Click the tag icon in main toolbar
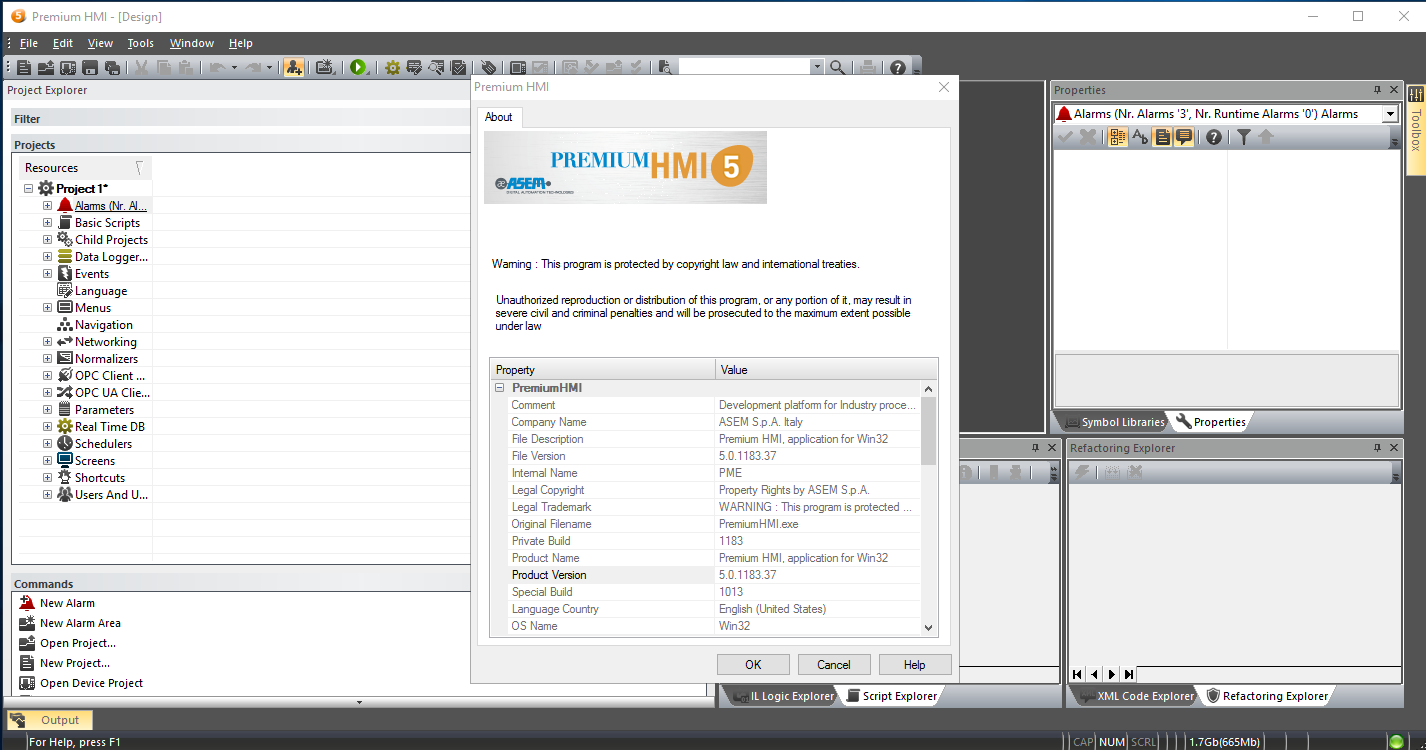Image resolution: width=1426 pixels, height=750 pixels. tap(488, 67)
